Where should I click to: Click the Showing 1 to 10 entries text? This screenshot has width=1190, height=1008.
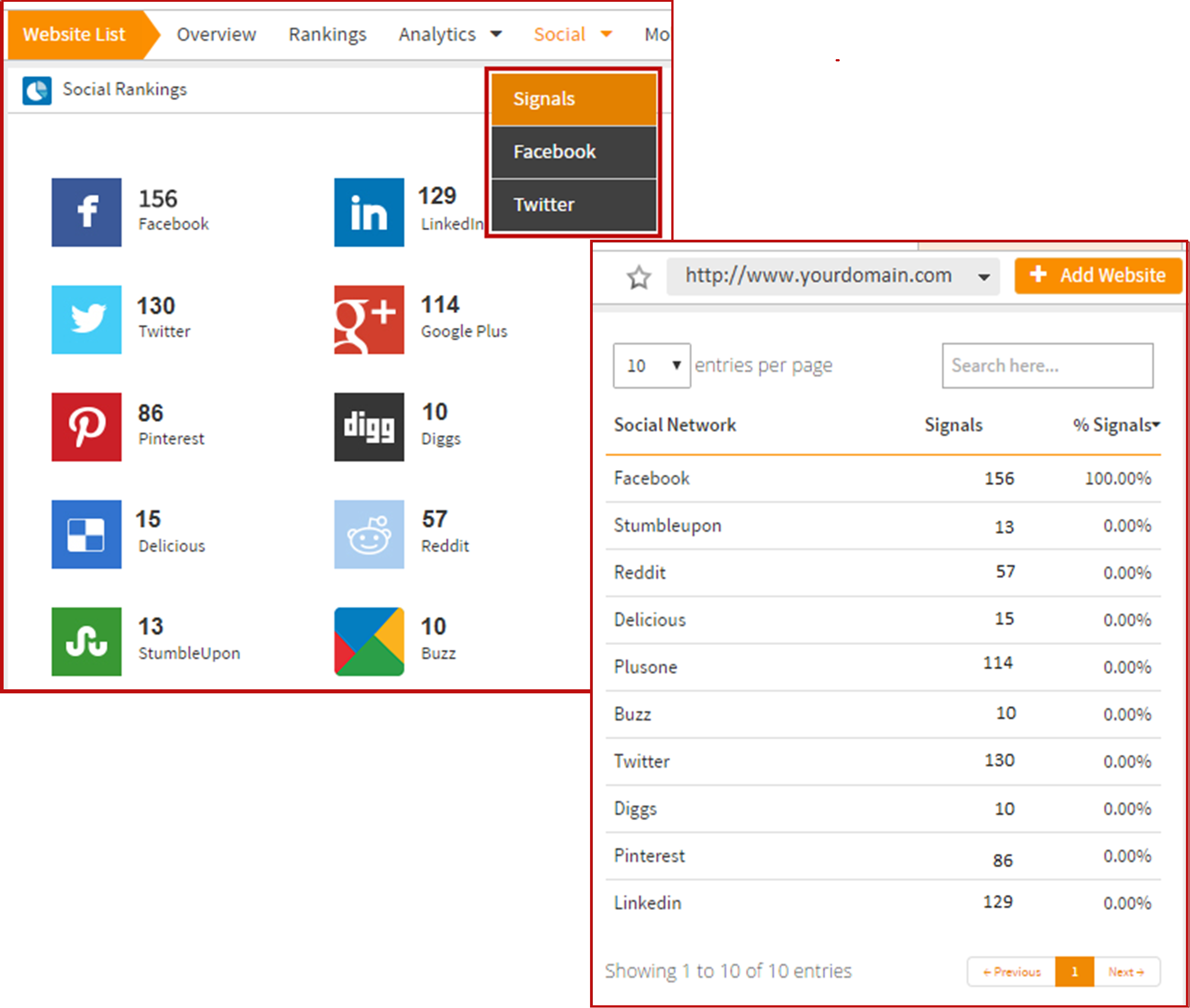pos(728,971)
